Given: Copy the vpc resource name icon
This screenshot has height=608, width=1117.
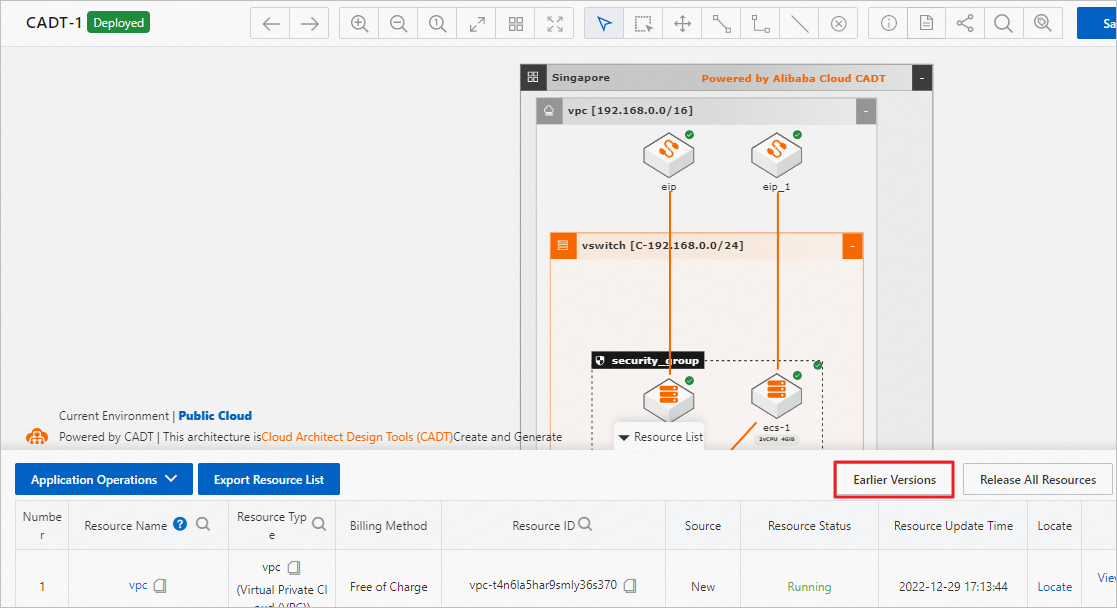Looking at the screenshot, I should click(160, 585).
